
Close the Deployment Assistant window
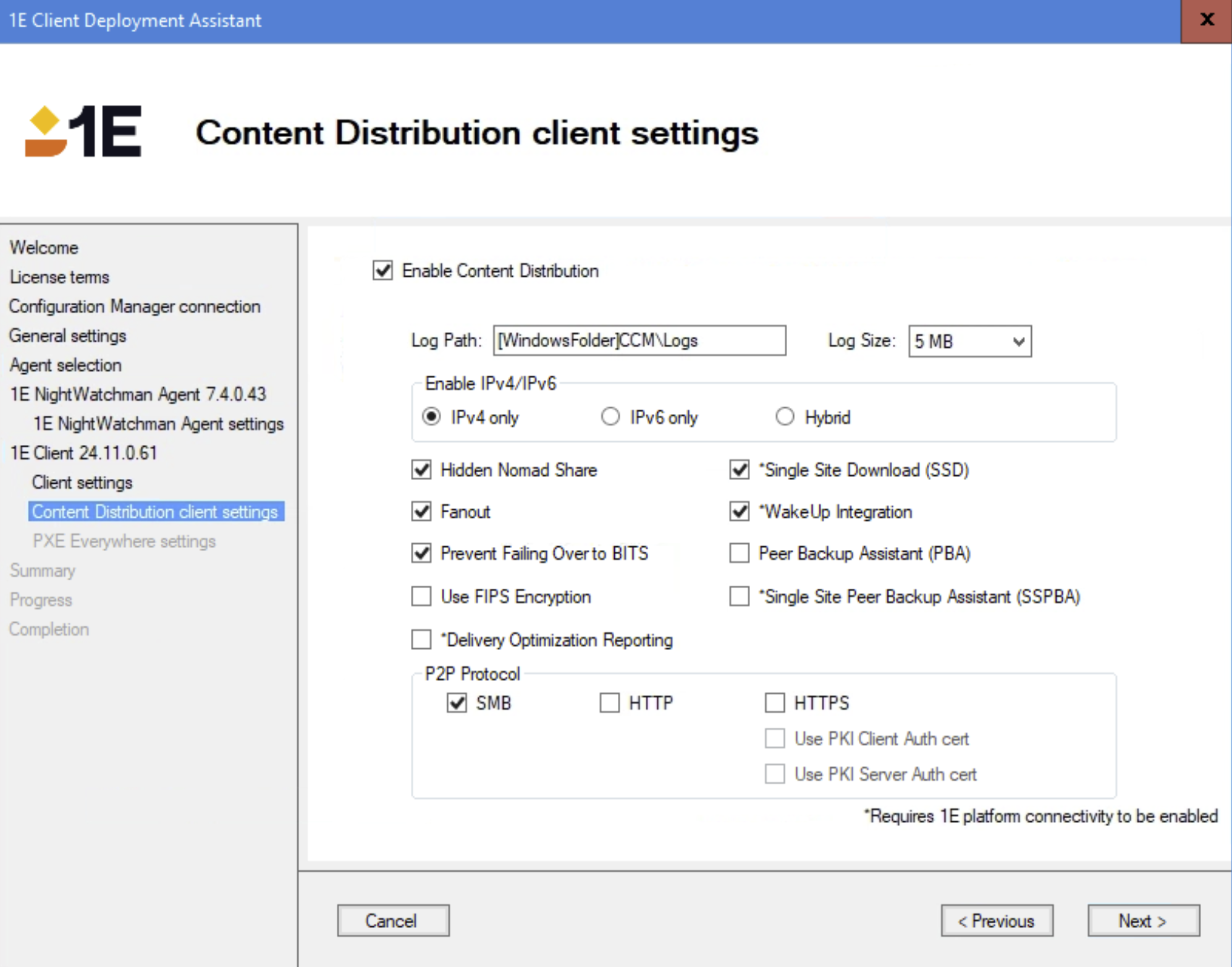pyautogui.click(x=1206, y=20)
